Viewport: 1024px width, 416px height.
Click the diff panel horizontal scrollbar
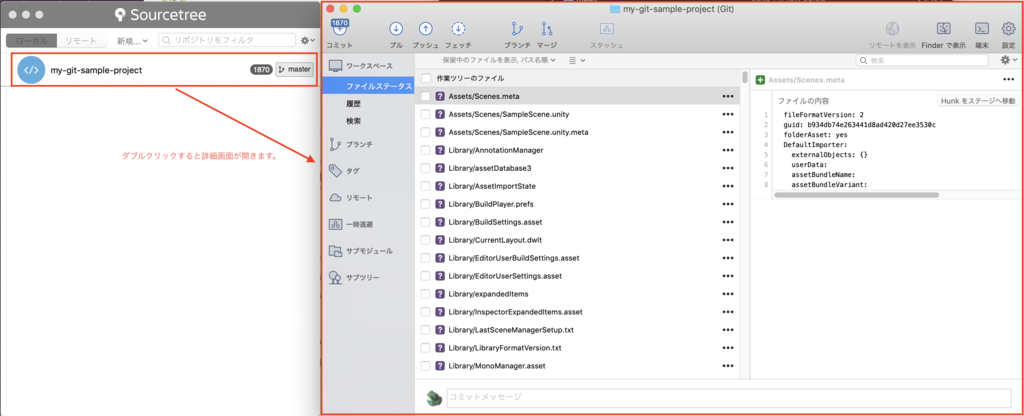pyautogui.click(x=856, y=195)
